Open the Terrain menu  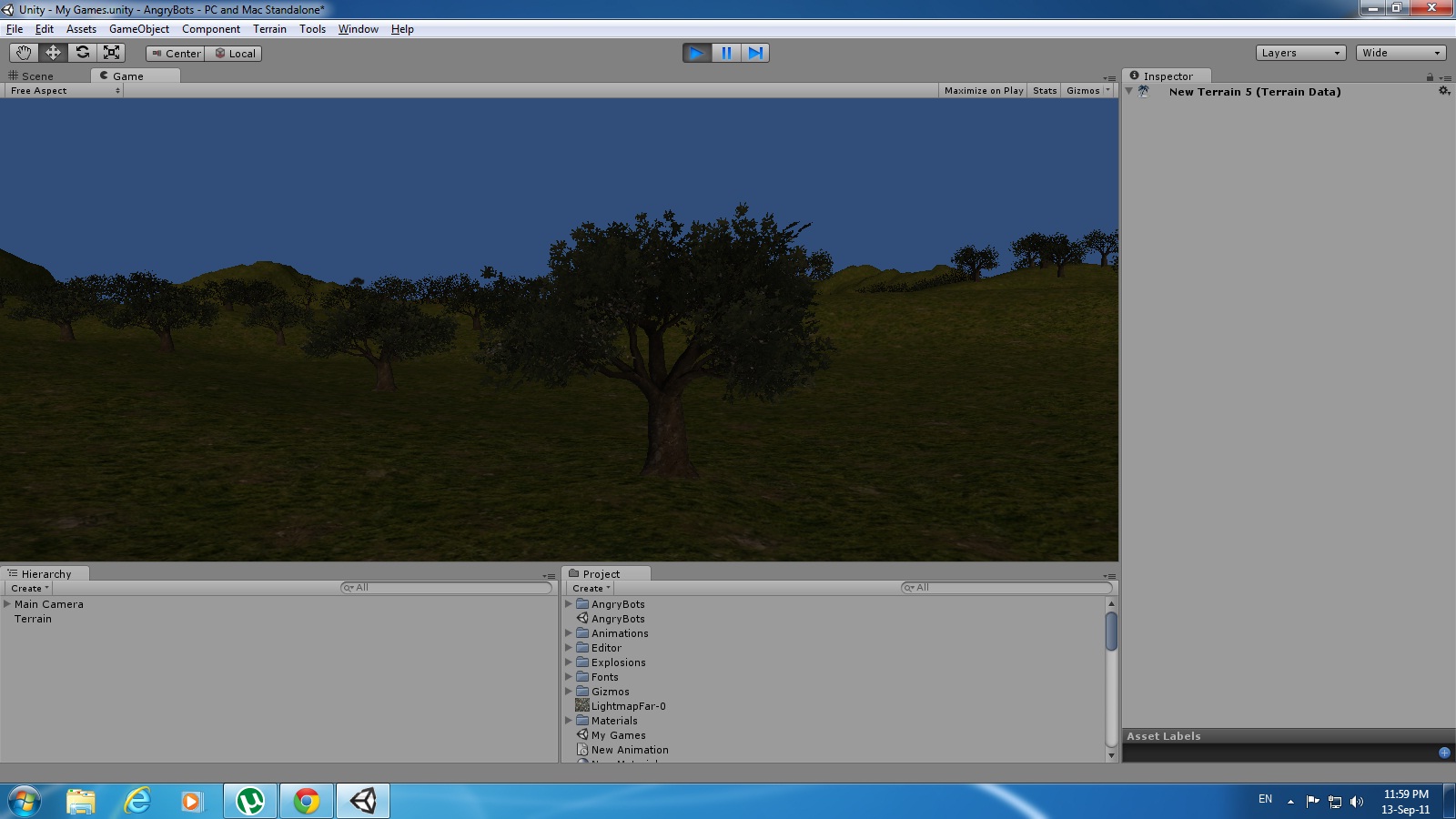(x=269, y=29)
